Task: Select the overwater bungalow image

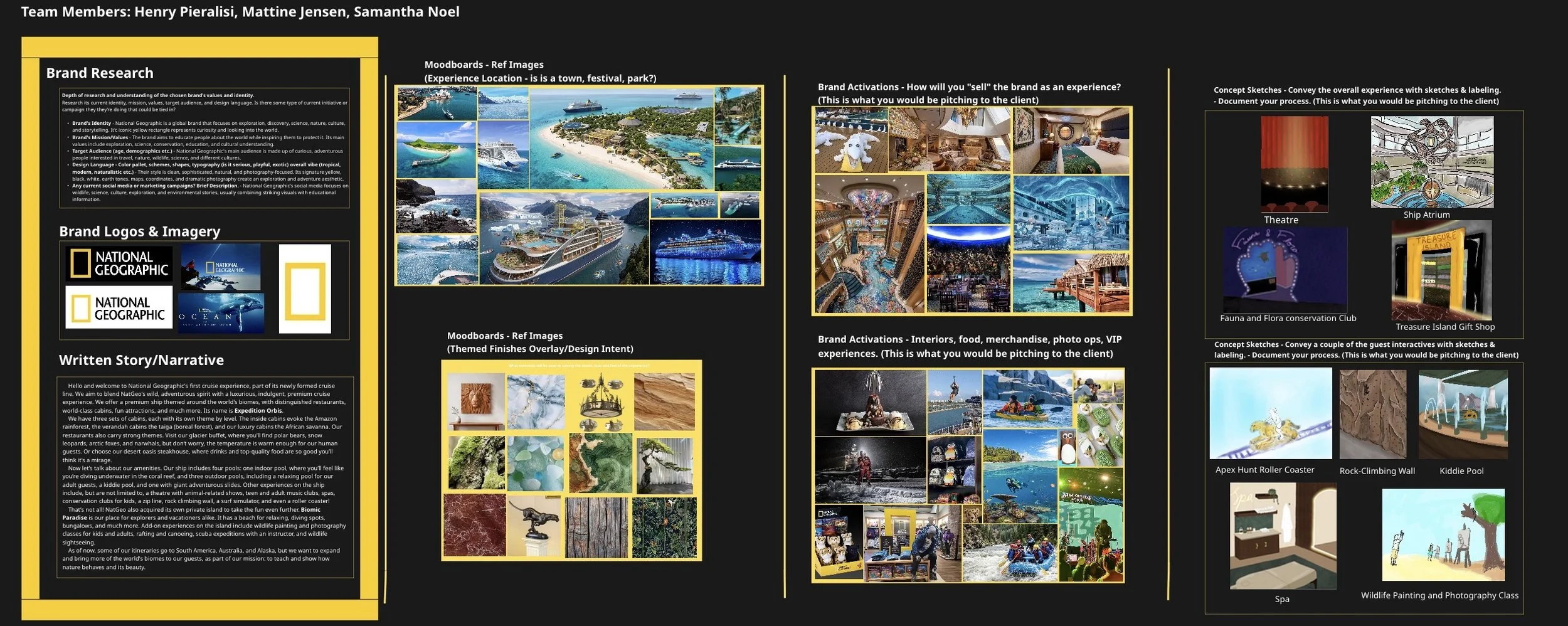Action: pyautogui.click(x=1071, y=283)
